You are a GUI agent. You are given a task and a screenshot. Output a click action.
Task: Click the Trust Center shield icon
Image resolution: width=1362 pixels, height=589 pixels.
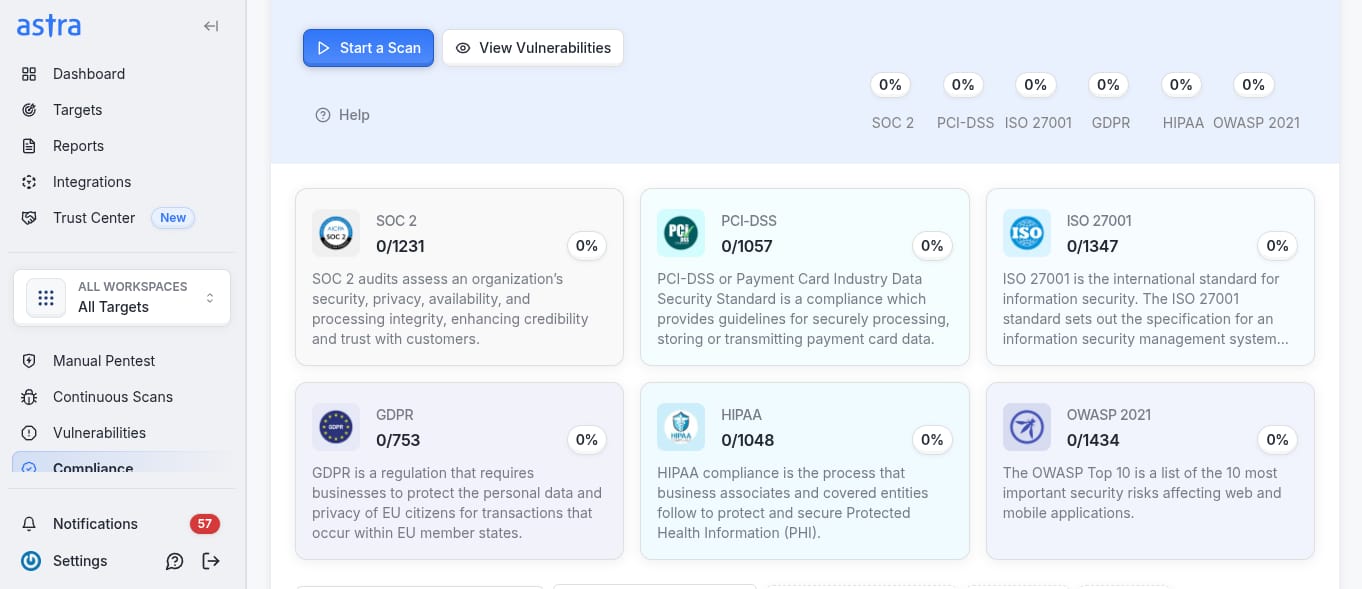tap(30, 218)
